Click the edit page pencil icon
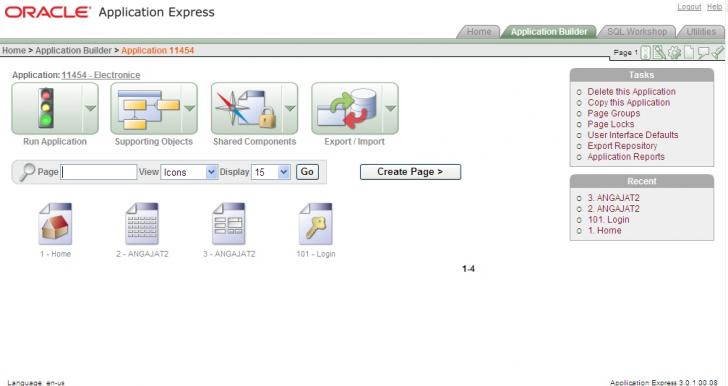The height and width of the screenshot is (386, 728). pos(659,52)
